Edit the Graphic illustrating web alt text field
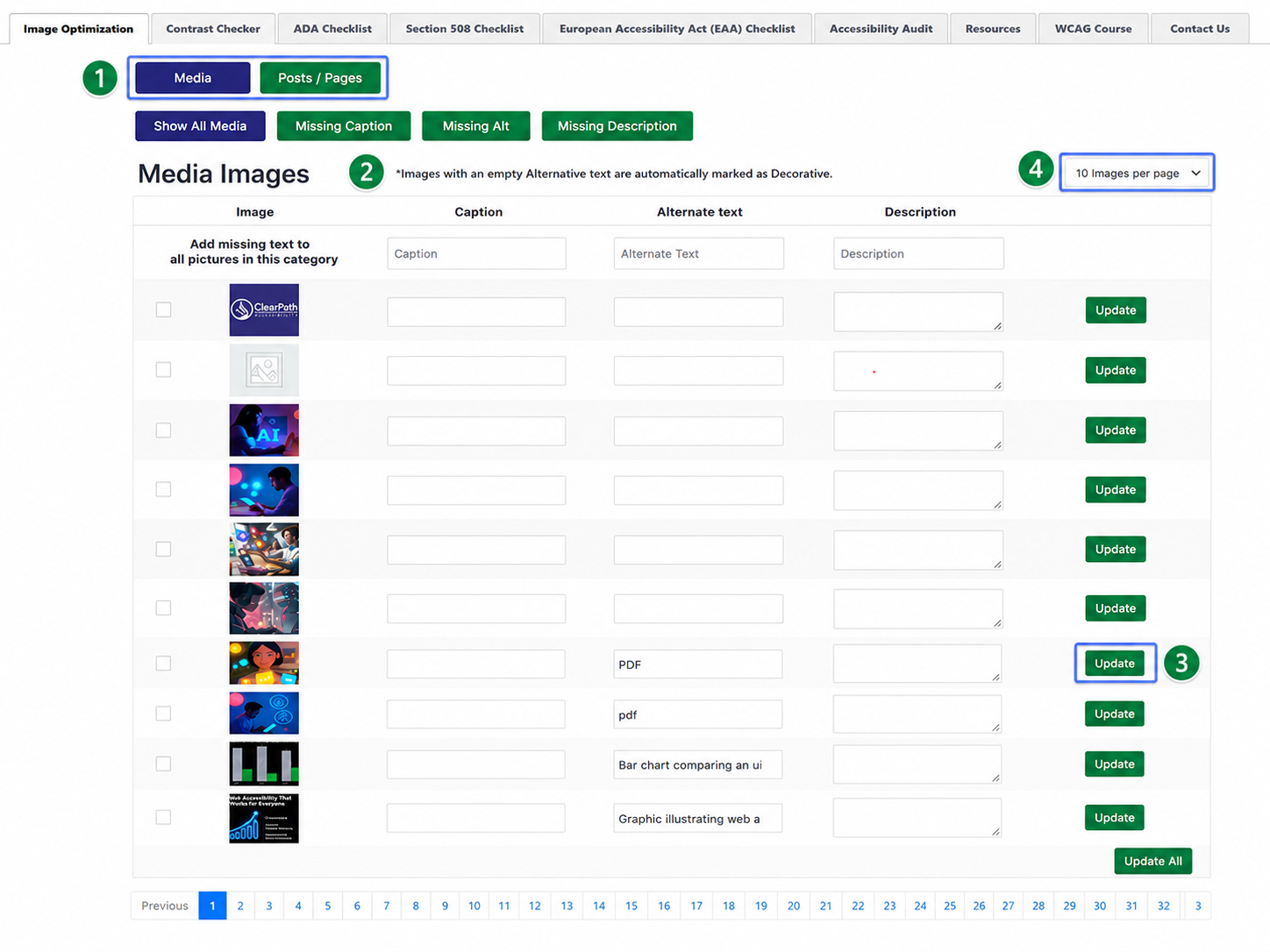Viewport: 1270px width, 952px height. pyautogui.click(x=698, y=818)
